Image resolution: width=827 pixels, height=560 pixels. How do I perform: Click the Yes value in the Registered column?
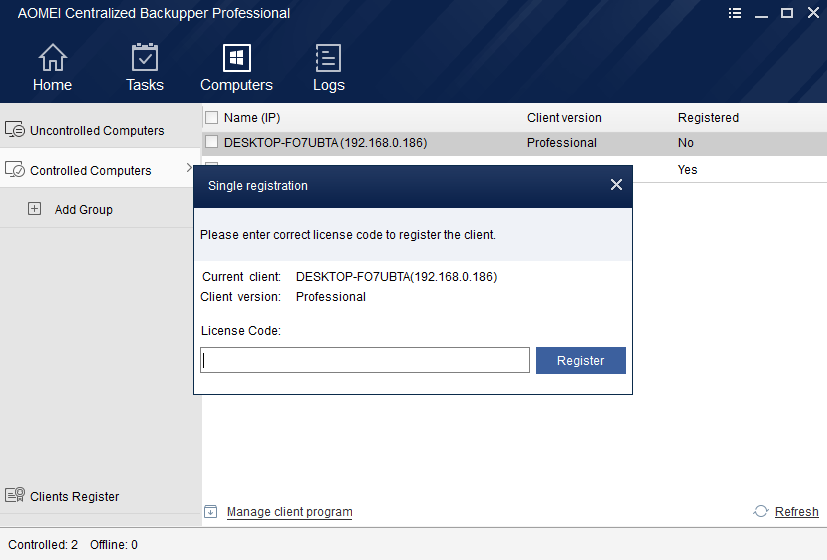pos(687,170)
